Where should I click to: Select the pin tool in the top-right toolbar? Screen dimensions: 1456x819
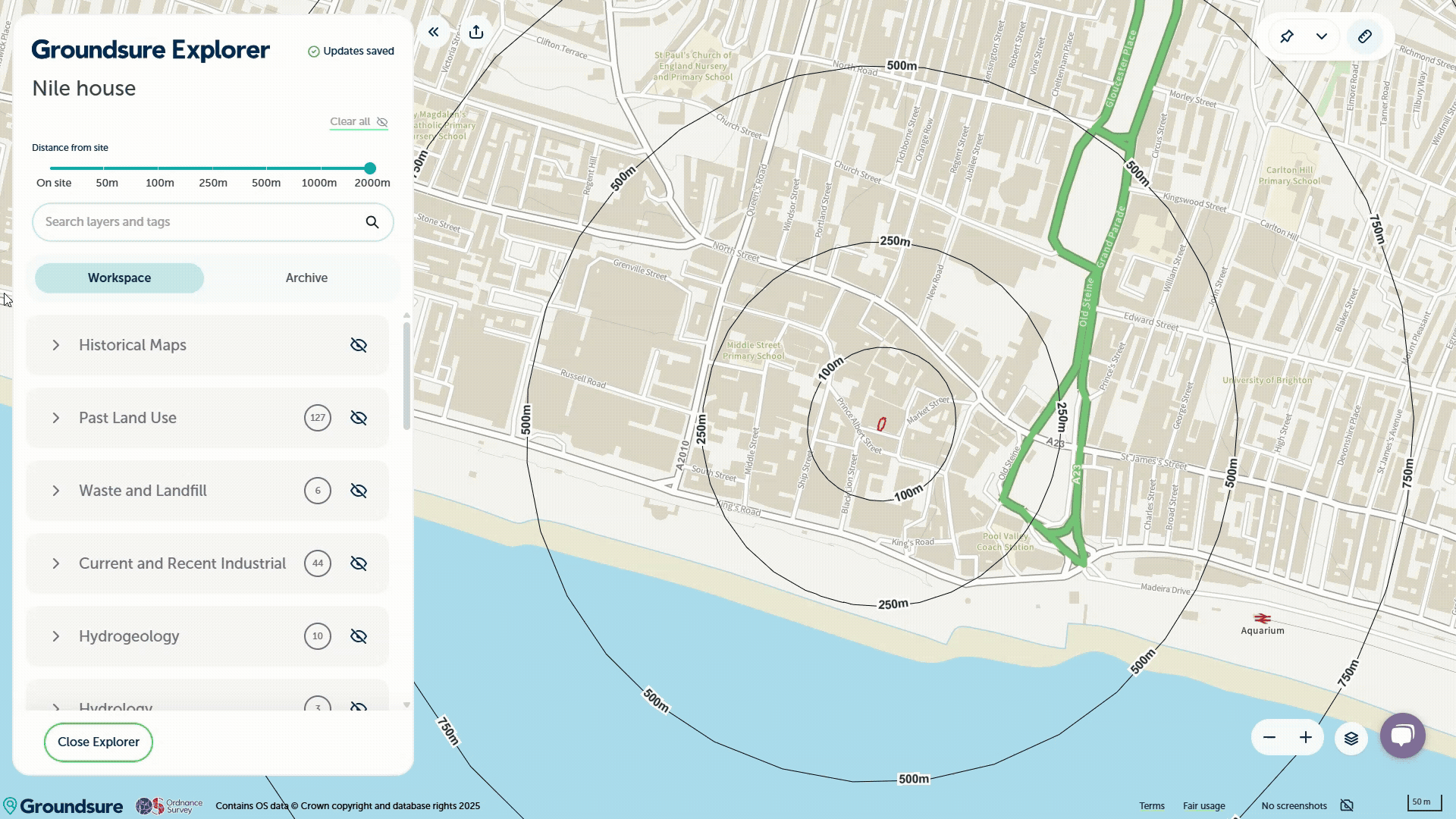1286,36
